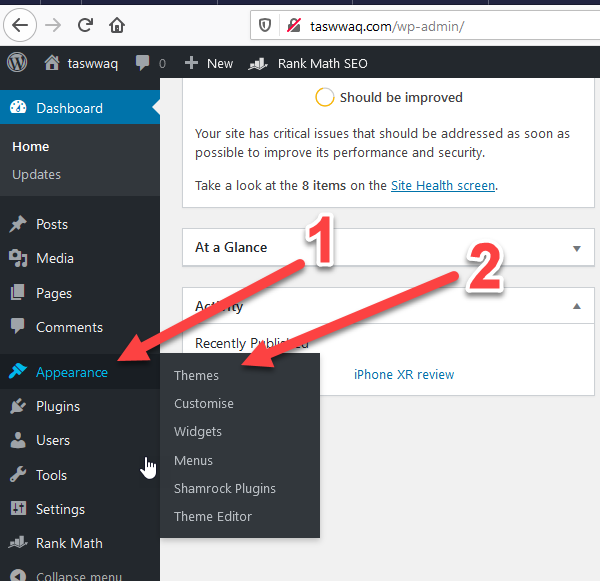Click the taswwaq site name in admin bar
This screenshot has width=600, height=581.
(93, 63)
